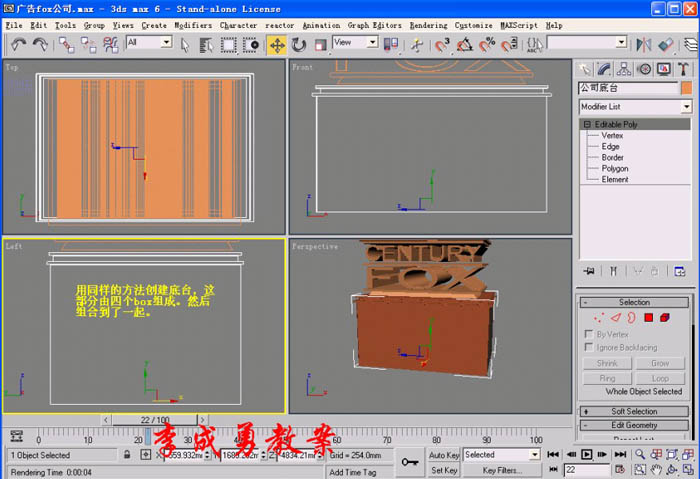
Task: Collapse the Selection rollout
Action: coord(634,302)
